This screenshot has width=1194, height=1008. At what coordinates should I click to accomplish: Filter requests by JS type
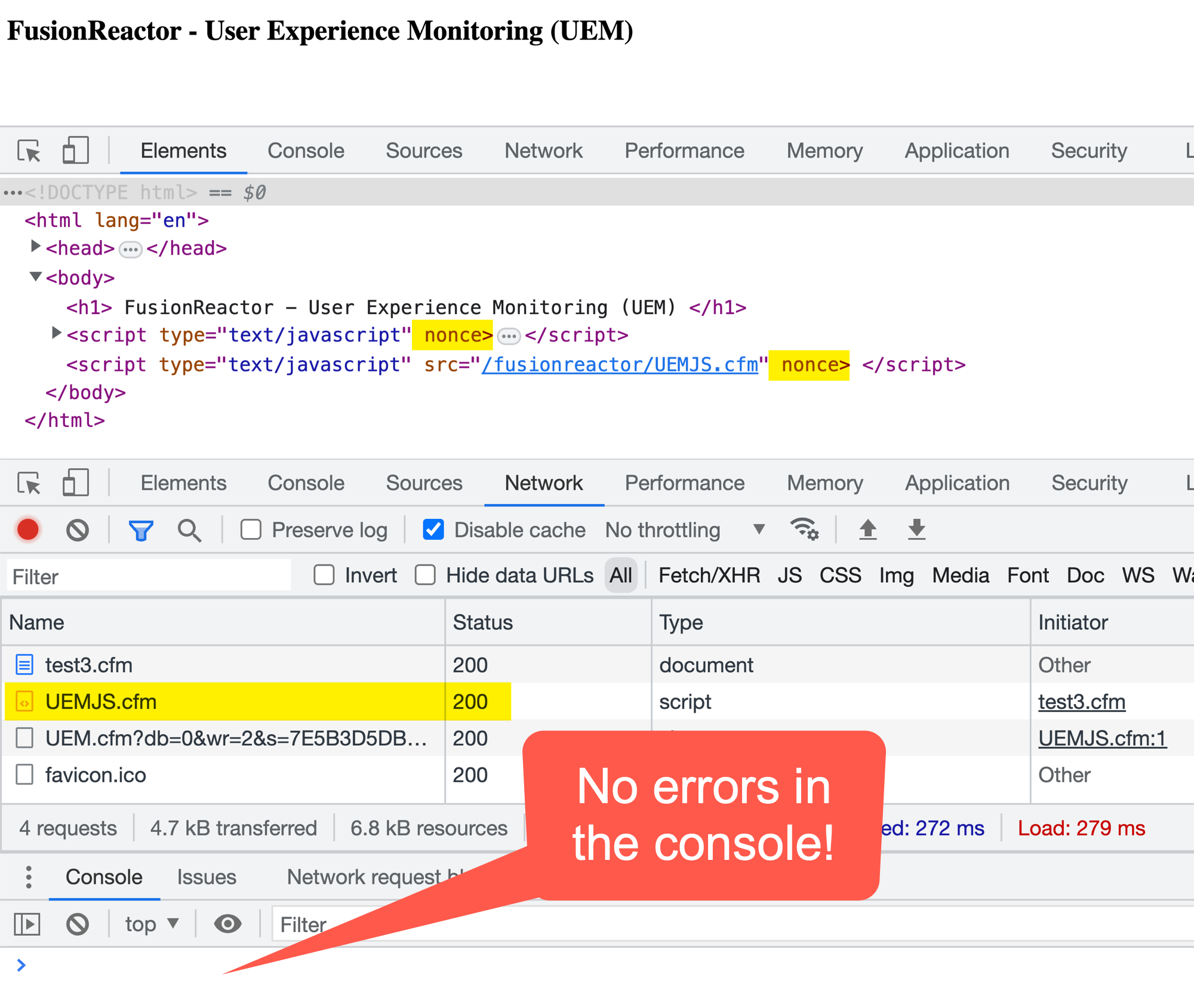coord(789,575)
